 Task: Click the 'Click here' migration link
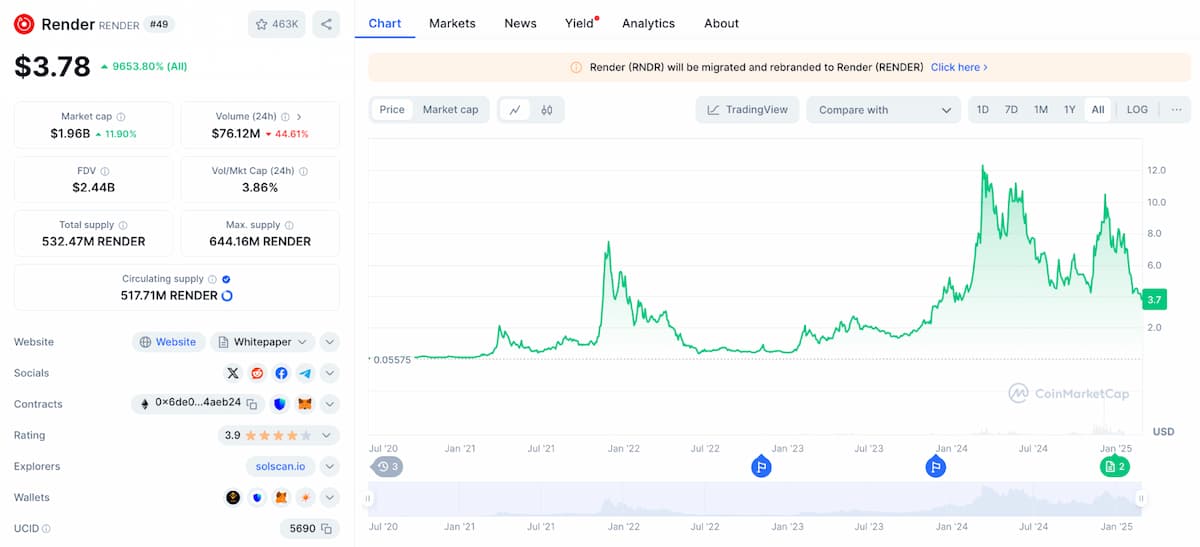[x=959, y=67]
